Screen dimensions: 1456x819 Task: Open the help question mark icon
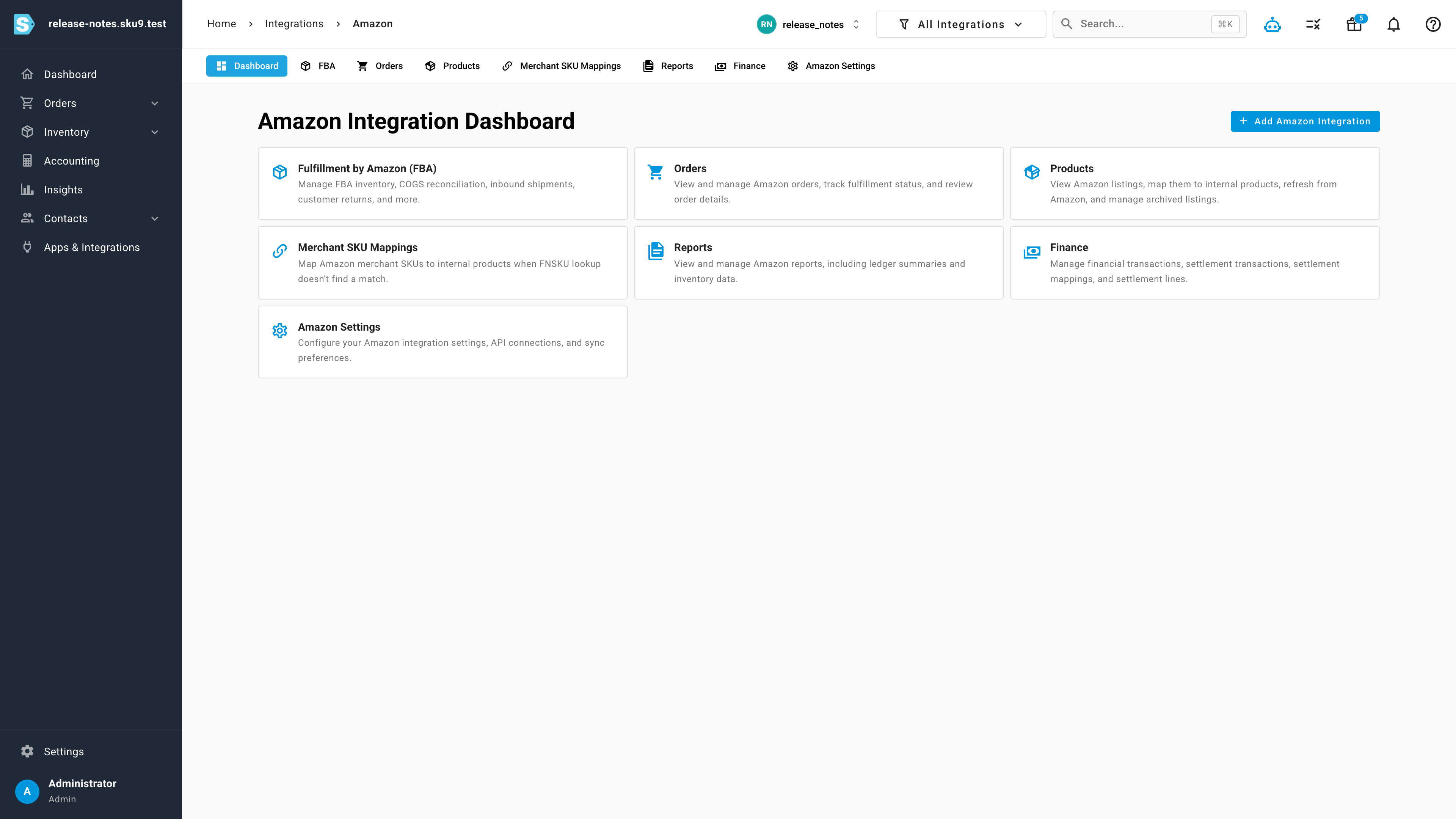pyautogui.click(x=1433, y=24)
